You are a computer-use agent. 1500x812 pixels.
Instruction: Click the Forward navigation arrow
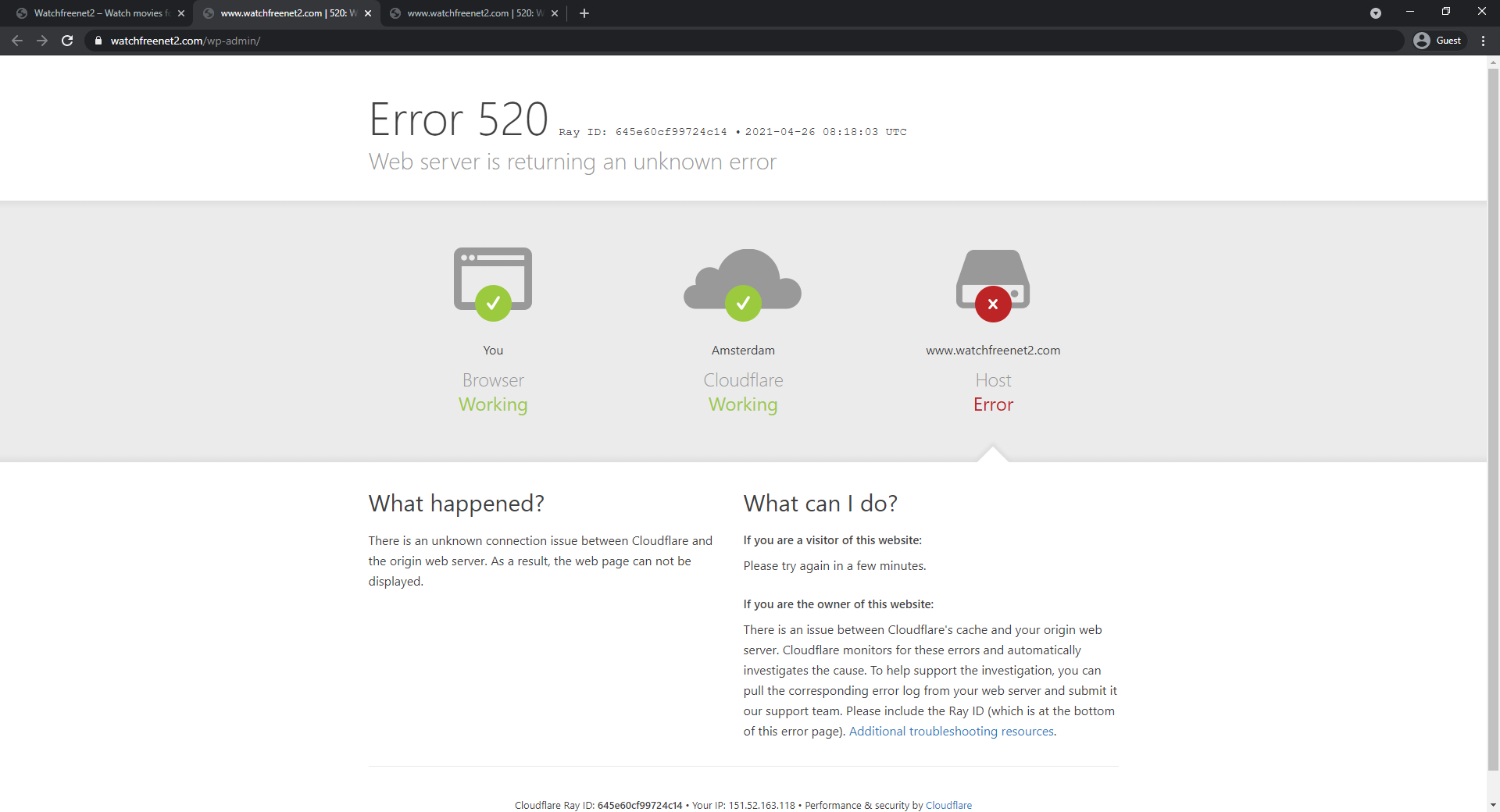tap(42, 41)
